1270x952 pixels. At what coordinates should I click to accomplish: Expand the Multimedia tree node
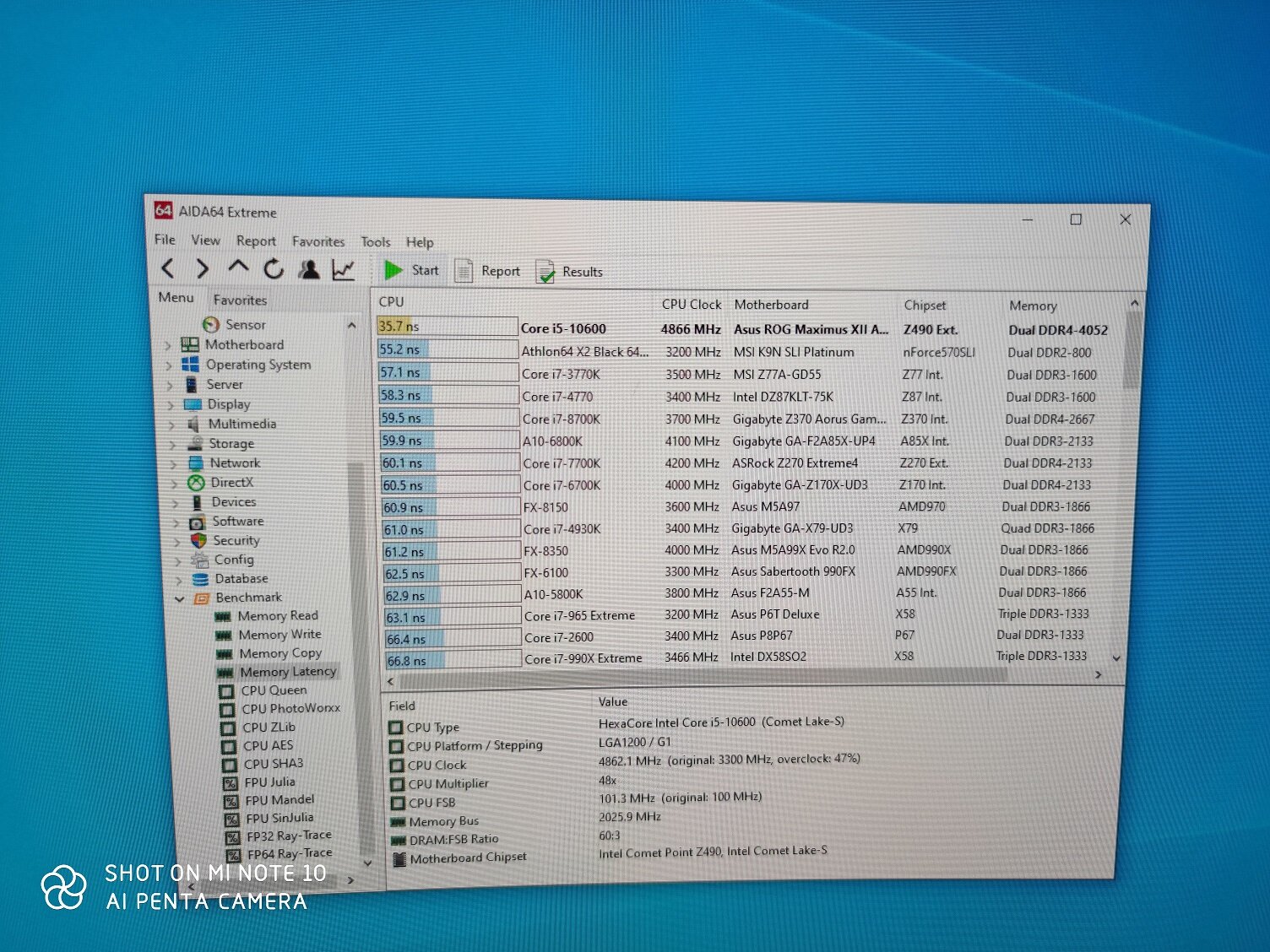coord(171,425)
